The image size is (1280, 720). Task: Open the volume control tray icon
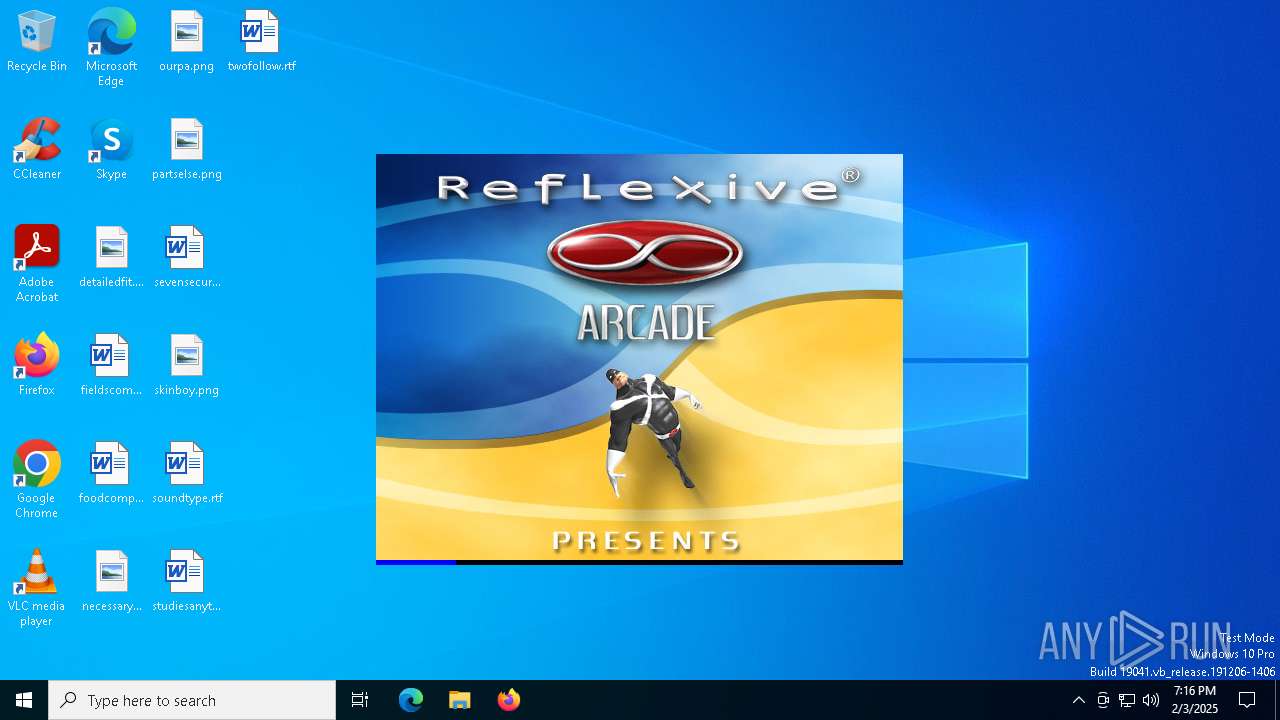click(x=1151, y=700)
